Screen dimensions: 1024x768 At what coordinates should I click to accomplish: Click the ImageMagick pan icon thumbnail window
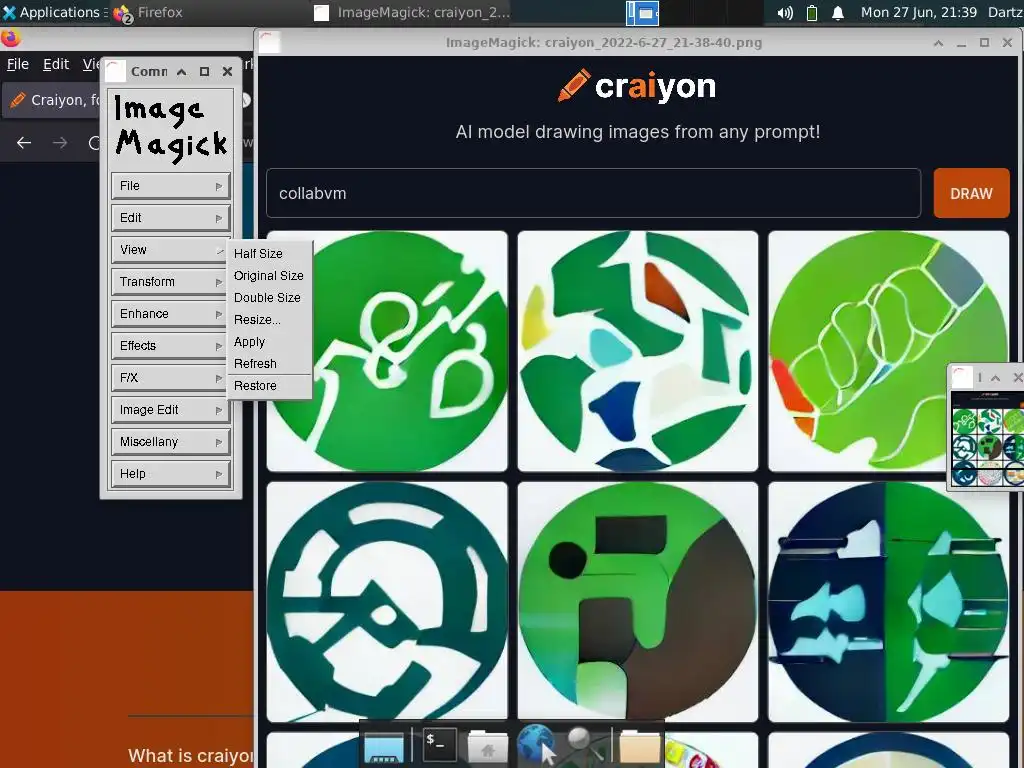[x=987, y=438]
